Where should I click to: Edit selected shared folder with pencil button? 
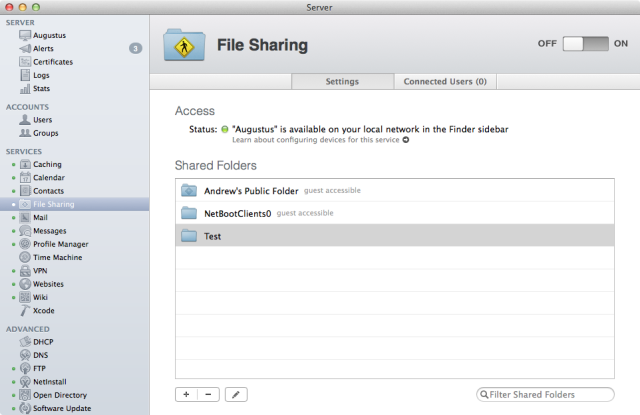click(x=236, y=395)
